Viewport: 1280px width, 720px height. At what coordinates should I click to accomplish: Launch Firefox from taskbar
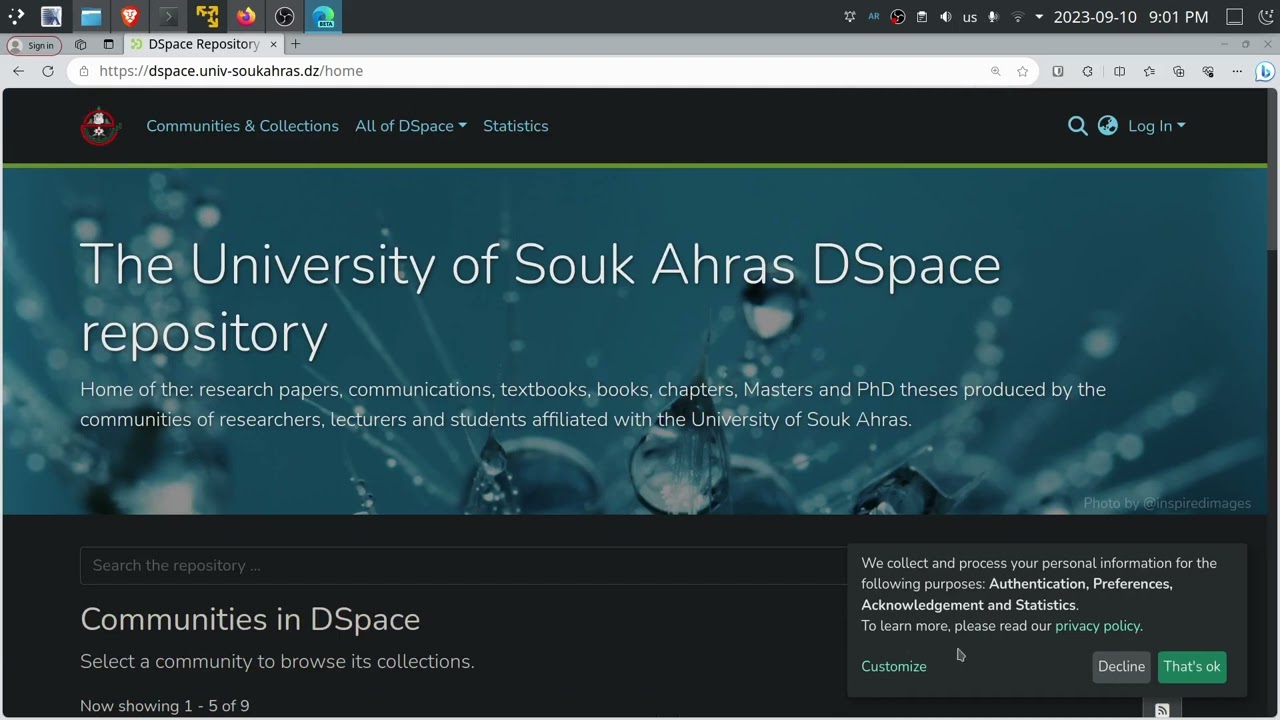pos(246,16)
